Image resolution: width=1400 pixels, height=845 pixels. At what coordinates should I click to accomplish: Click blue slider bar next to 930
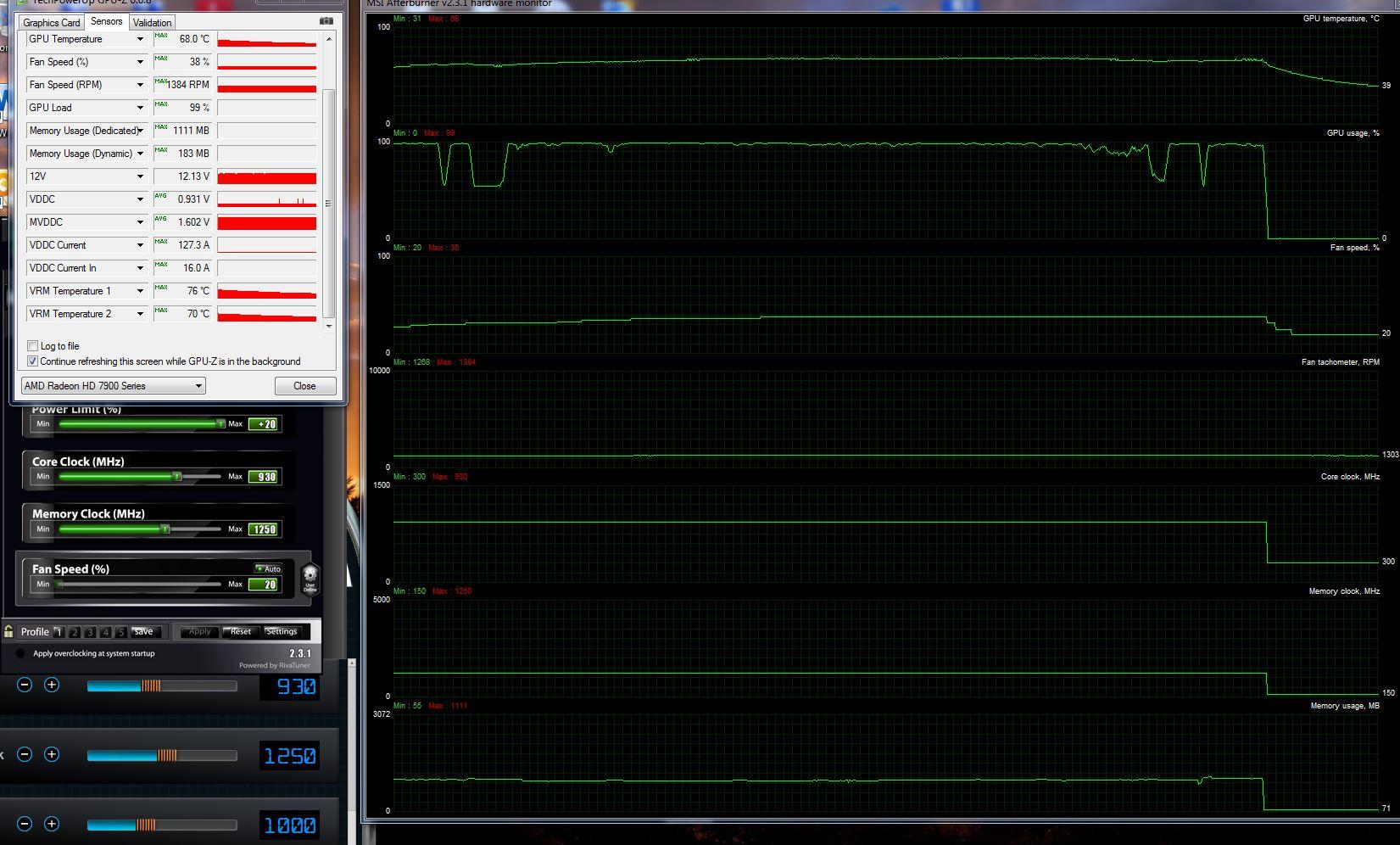[x=162, y=686]
